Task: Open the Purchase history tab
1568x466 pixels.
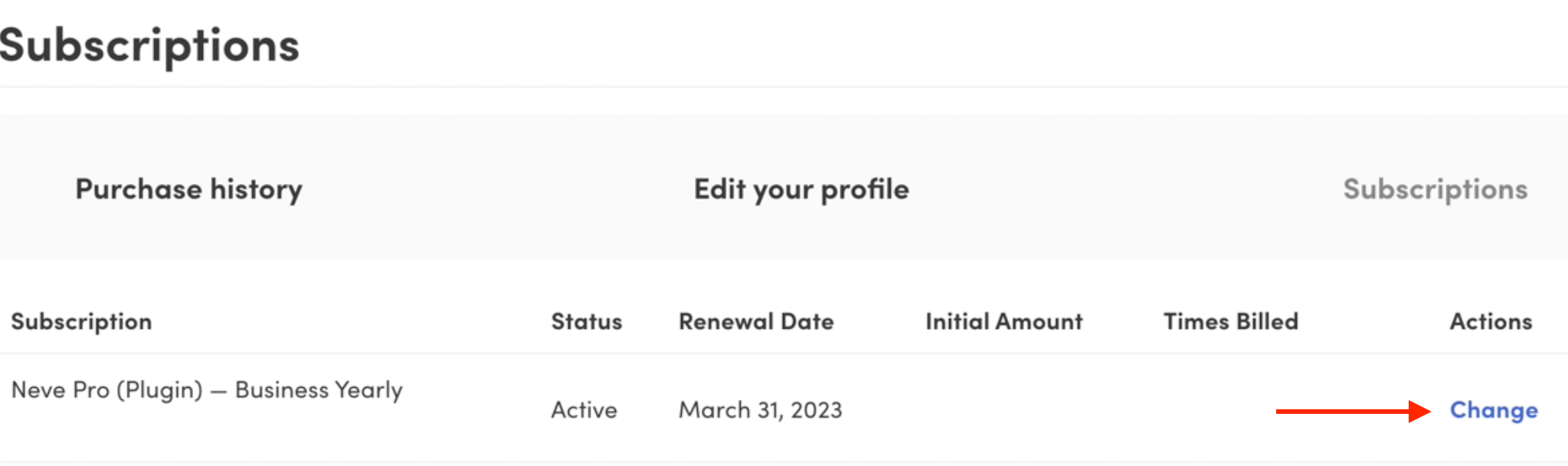Action: point(188,189)
